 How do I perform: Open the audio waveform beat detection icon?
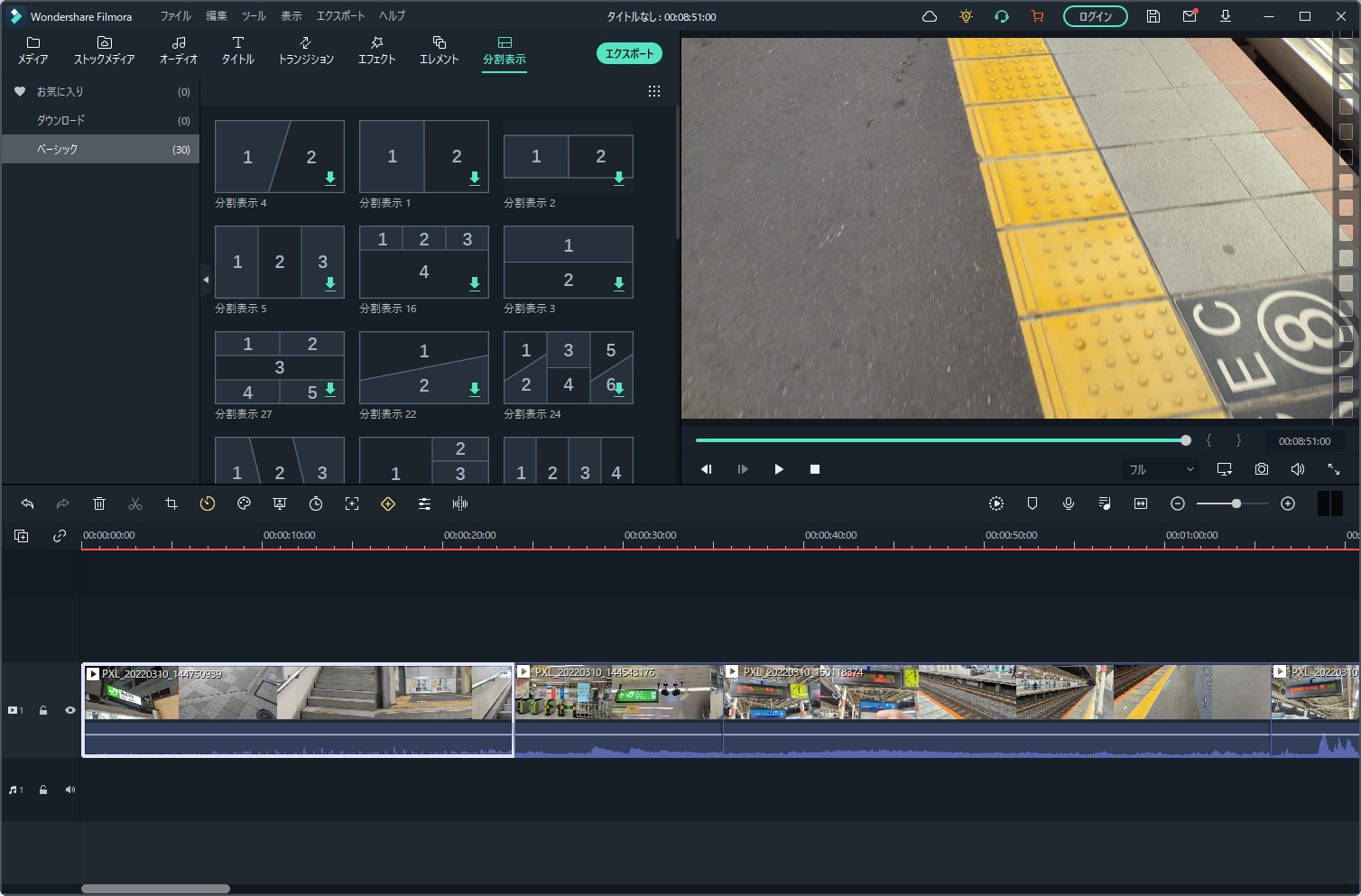(460, 503)
